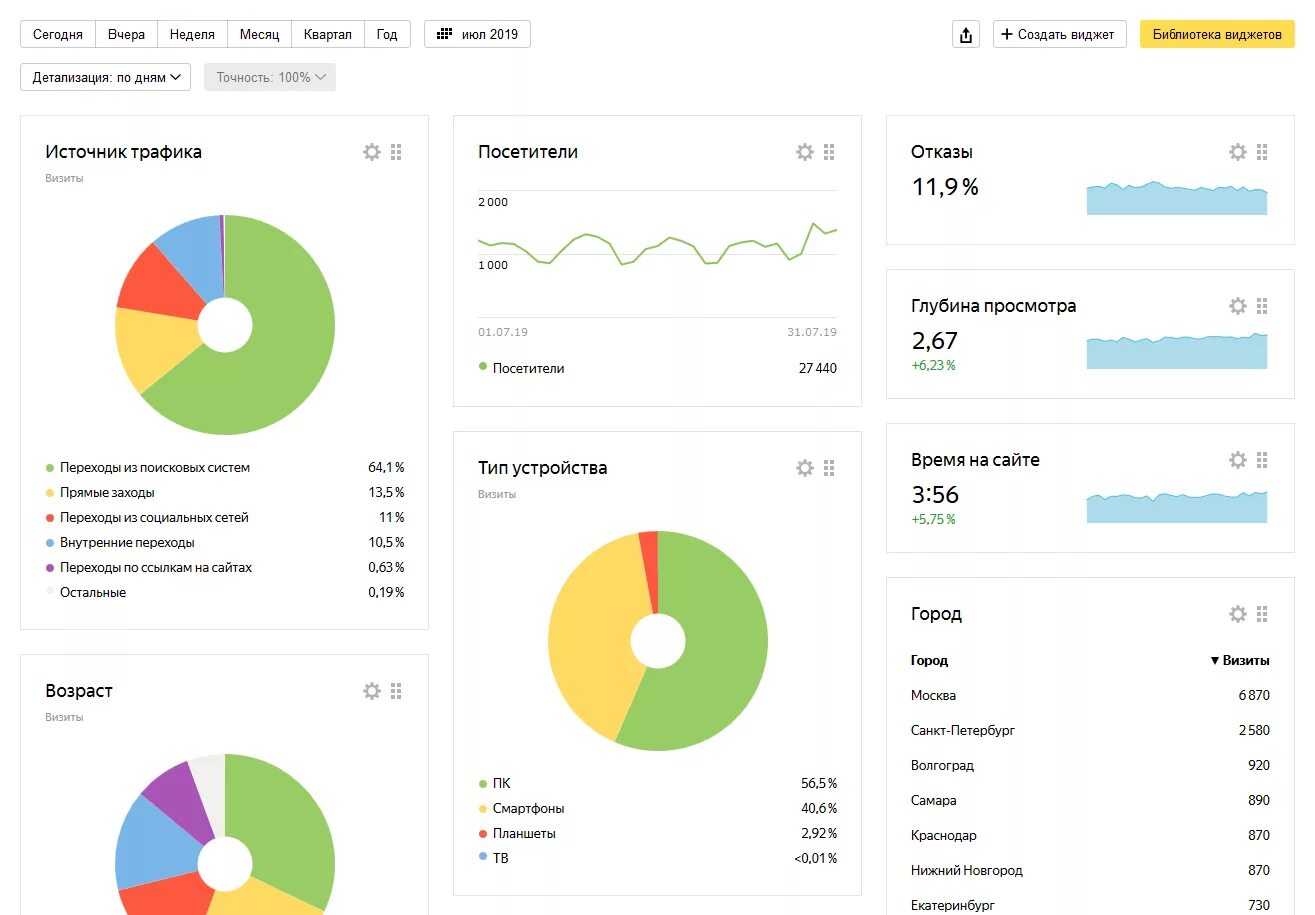Viewport: 1315px width, 915px height.
Task: Open settings gear of Время на сайте widget
Action: (x=1238, y=460)
